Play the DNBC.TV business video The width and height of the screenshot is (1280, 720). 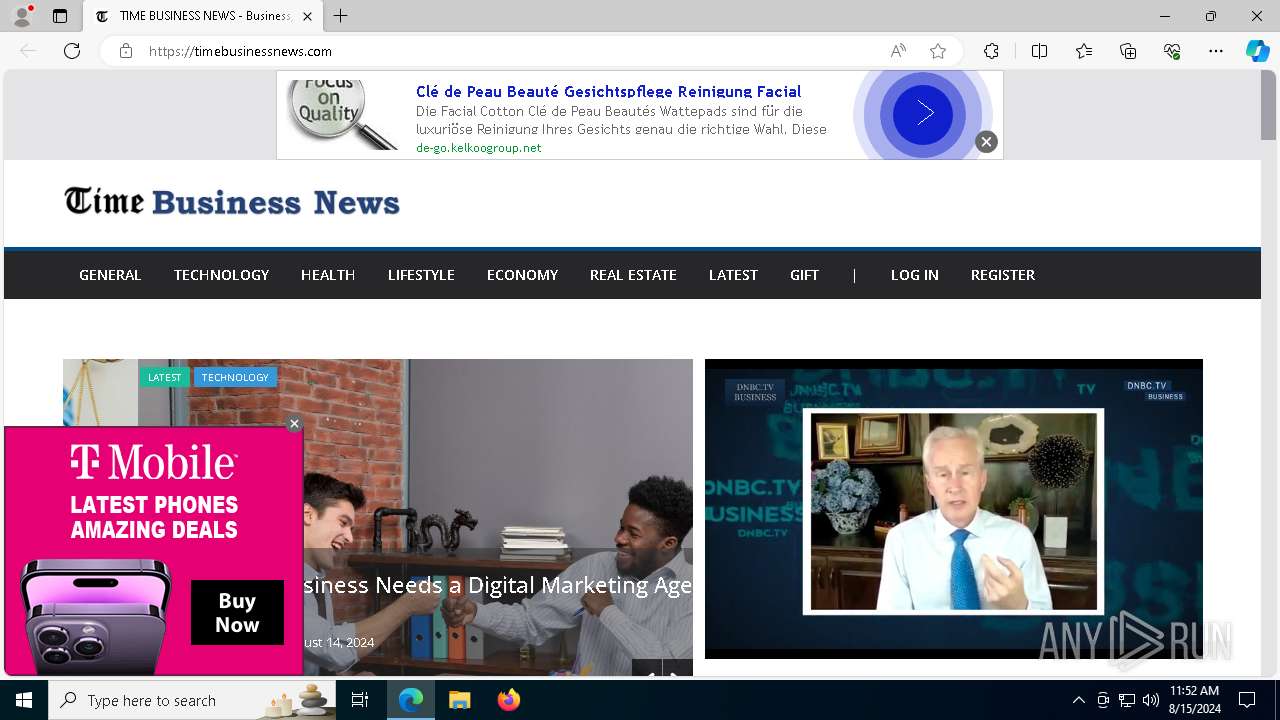pyautogui.click(x=953, y=509)
